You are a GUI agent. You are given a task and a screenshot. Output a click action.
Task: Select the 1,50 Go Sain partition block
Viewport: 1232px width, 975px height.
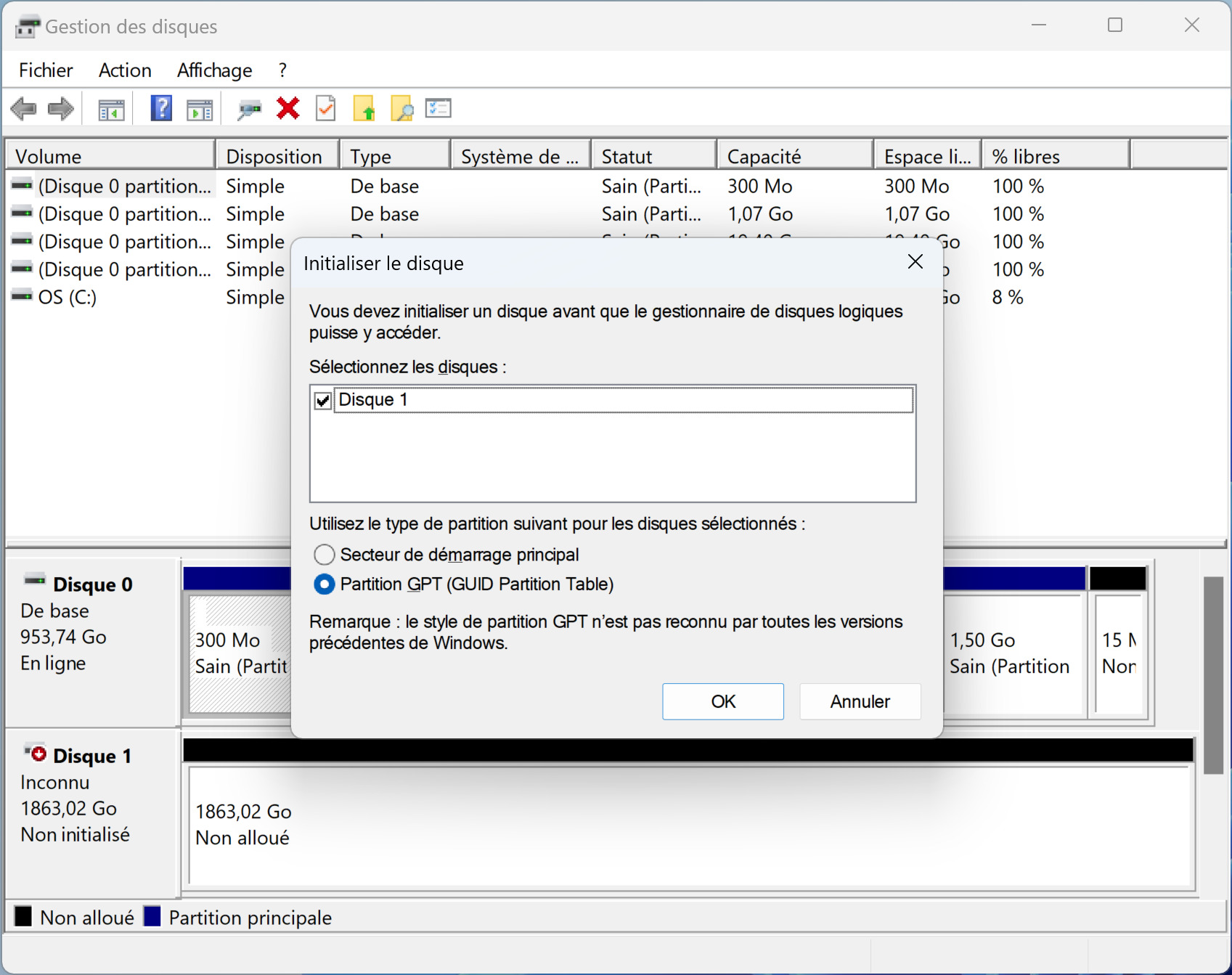click(1014, 653)
